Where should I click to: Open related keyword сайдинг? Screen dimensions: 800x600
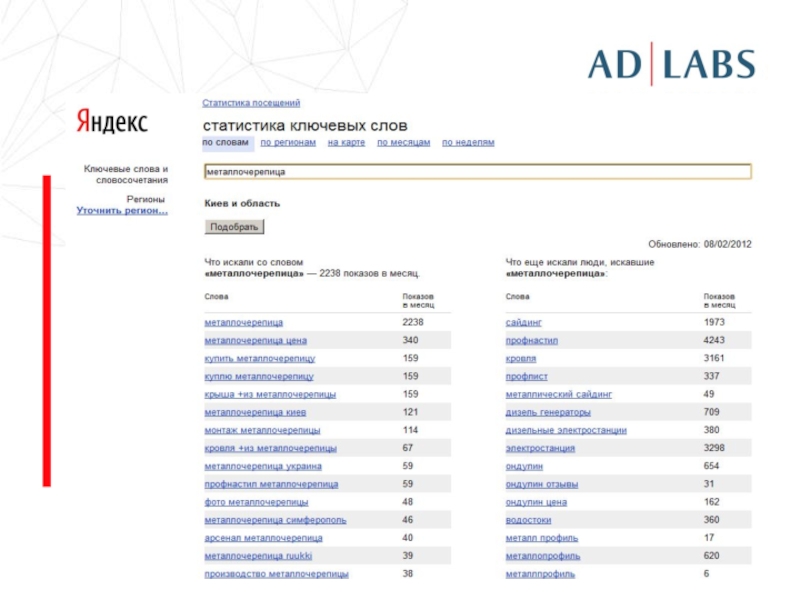pos(523,322)
